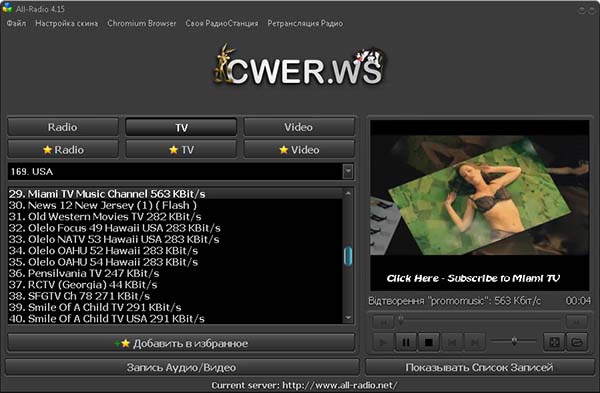600x393 pixels.
Task: Click channel list scrollbar up arrow
Action: [348, 193]
